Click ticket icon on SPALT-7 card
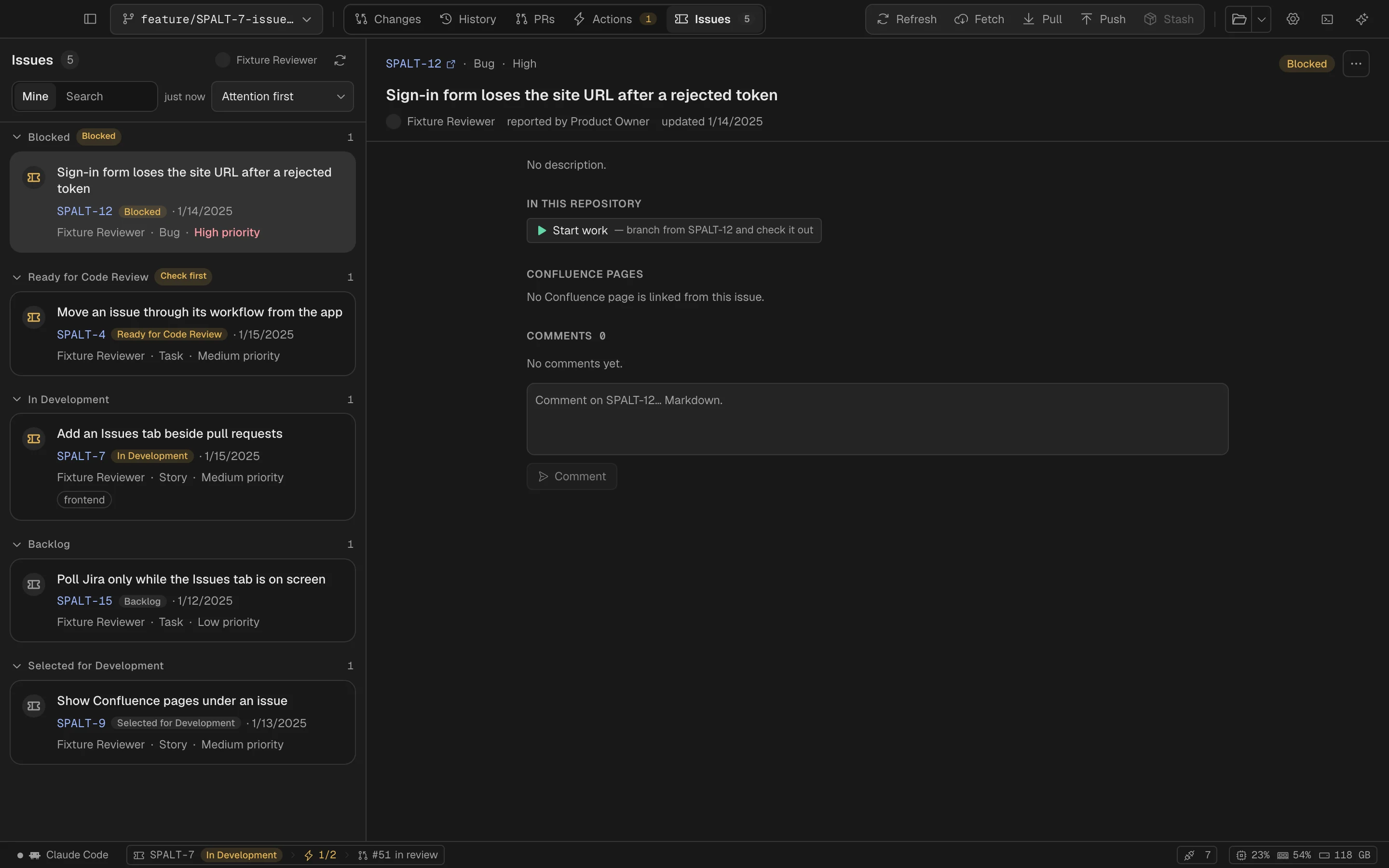The width and height of the screenshot is (1389, 868). point(34,439)
